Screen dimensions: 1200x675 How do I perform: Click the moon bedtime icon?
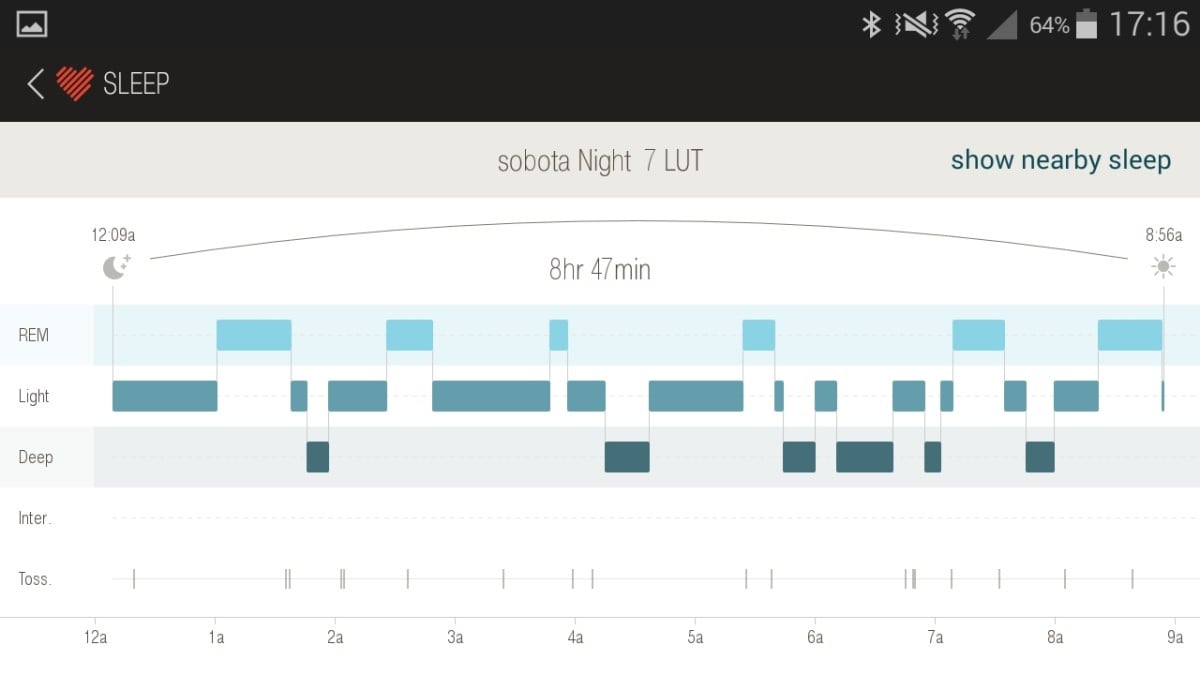(x=116, y=267)
